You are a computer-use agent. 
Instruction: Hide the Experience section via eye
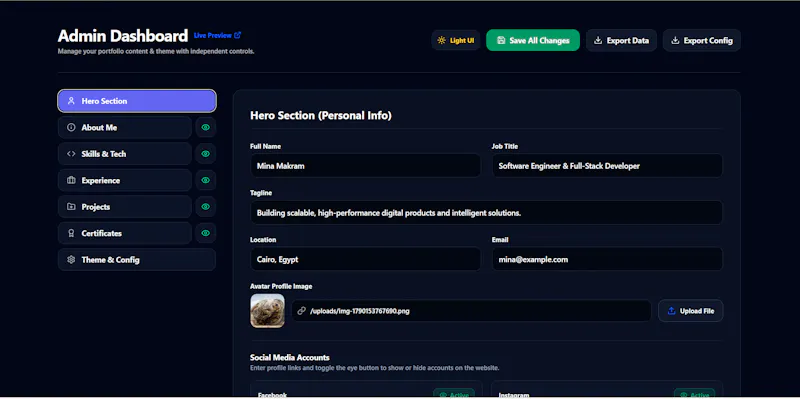coord(206,180)
